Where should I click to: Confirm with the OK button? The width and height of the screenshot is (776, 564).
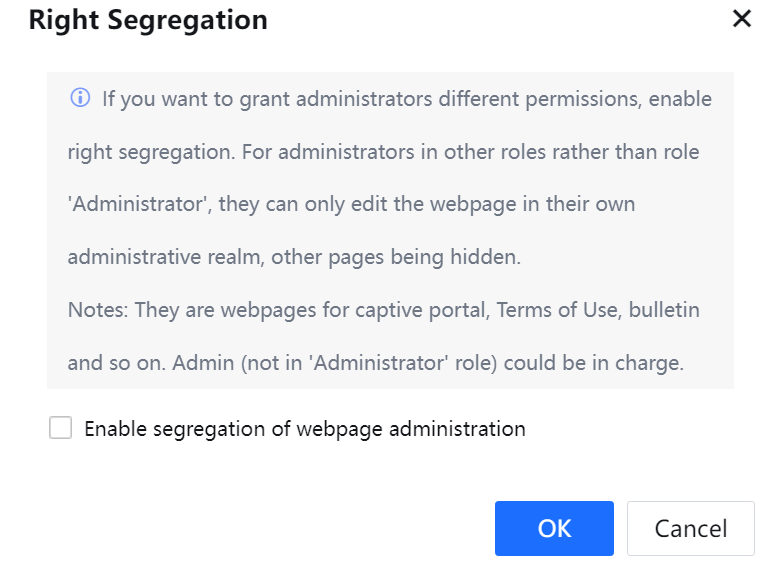pos(554,528)
